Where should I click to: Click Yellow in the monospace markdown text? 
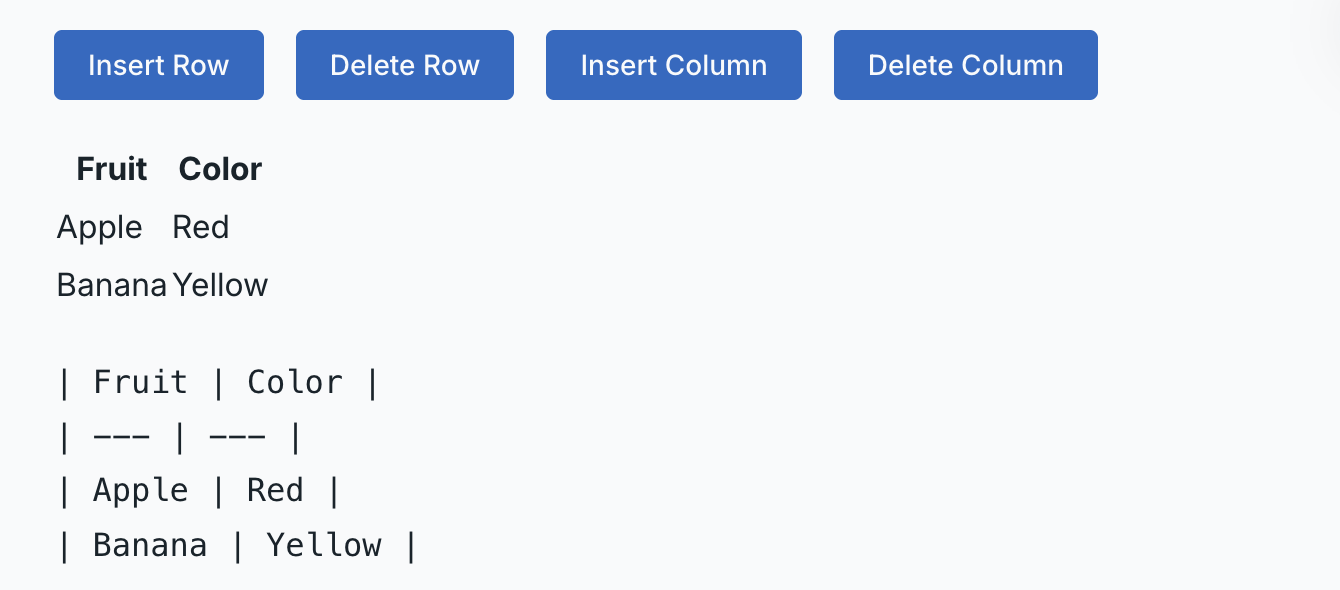point(324,546)
